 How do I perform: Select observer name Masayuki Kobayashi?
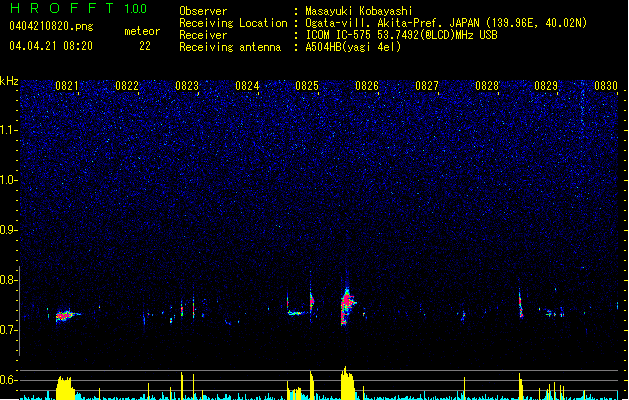coord(359,11)
